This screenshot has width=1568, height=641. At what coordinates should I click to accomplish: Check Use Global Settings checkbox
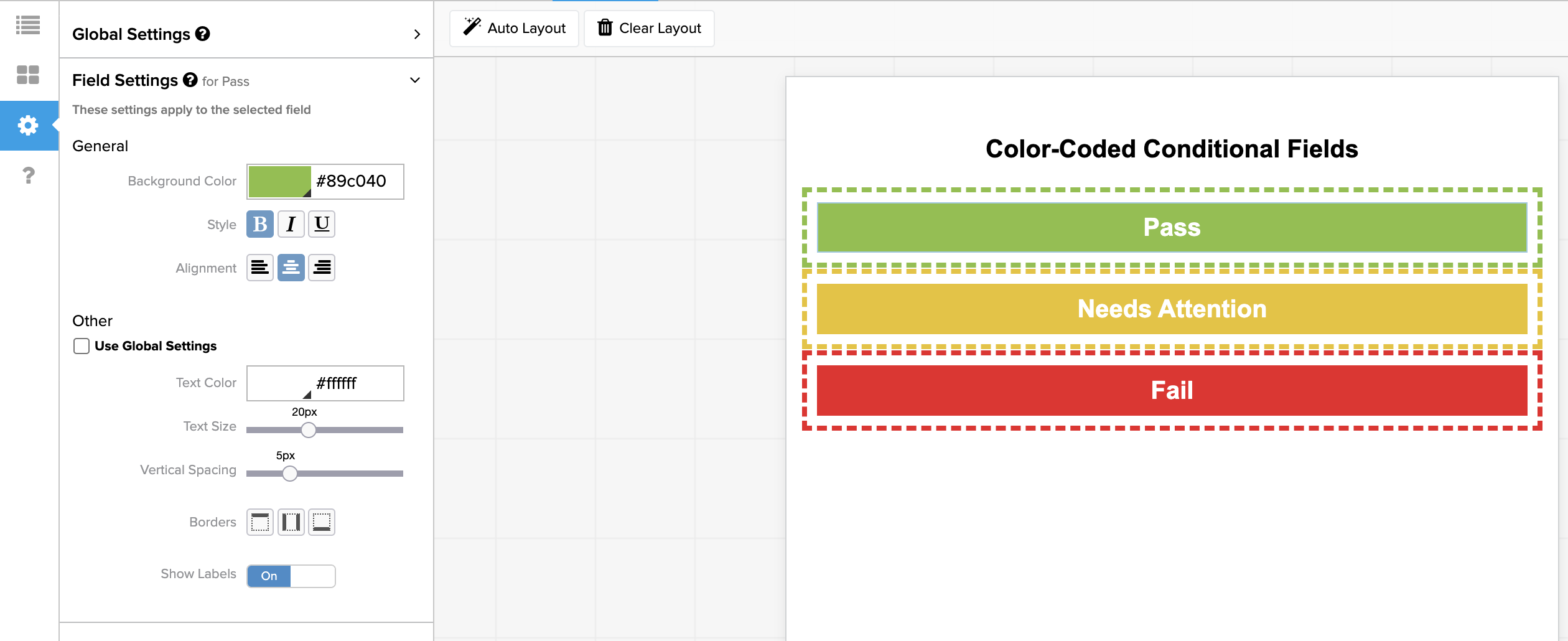coord(82,346)
